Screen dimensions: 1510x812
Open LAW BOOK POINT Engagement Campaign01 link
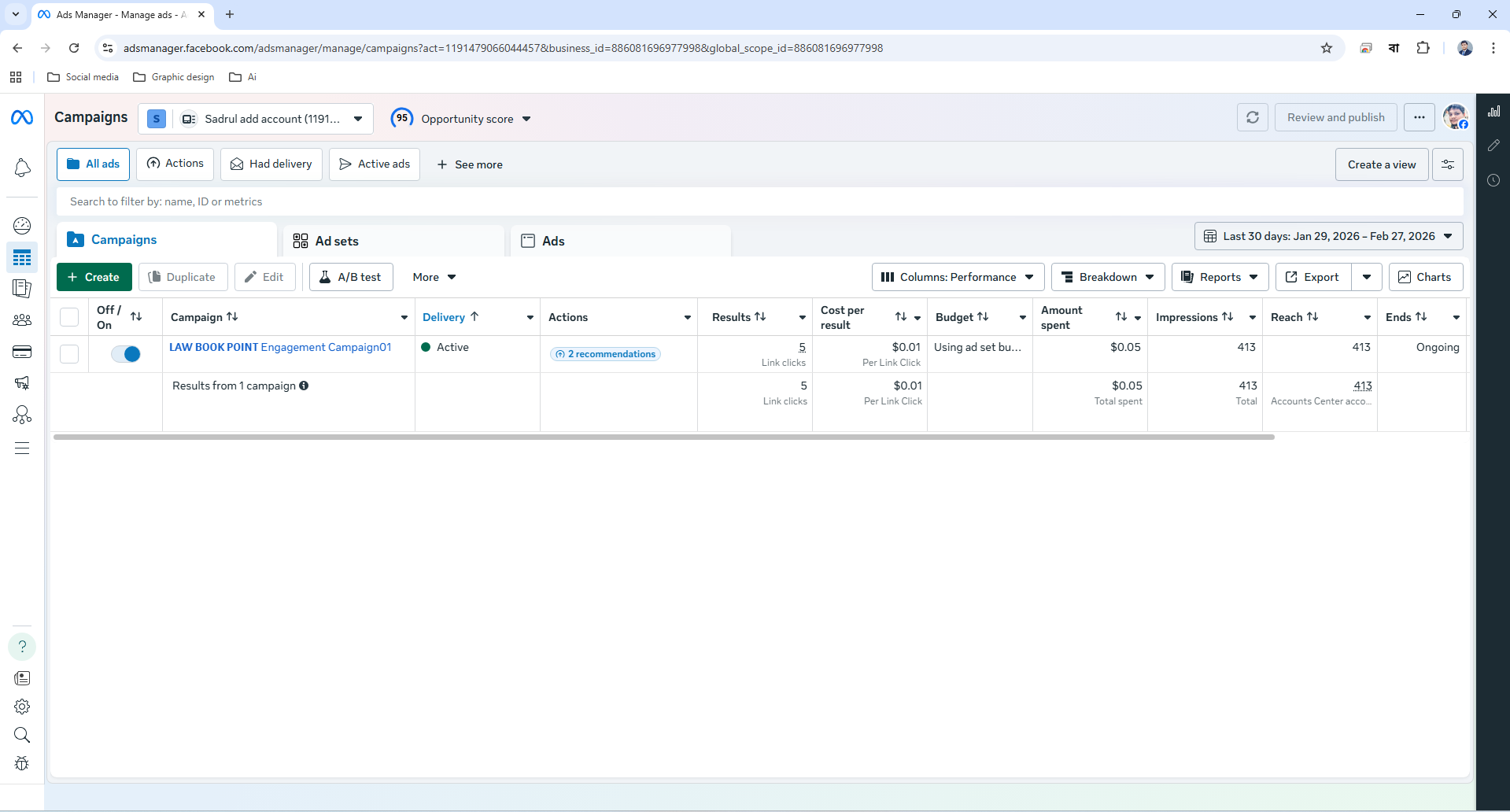pyautogui.click(x=280, y=347)
